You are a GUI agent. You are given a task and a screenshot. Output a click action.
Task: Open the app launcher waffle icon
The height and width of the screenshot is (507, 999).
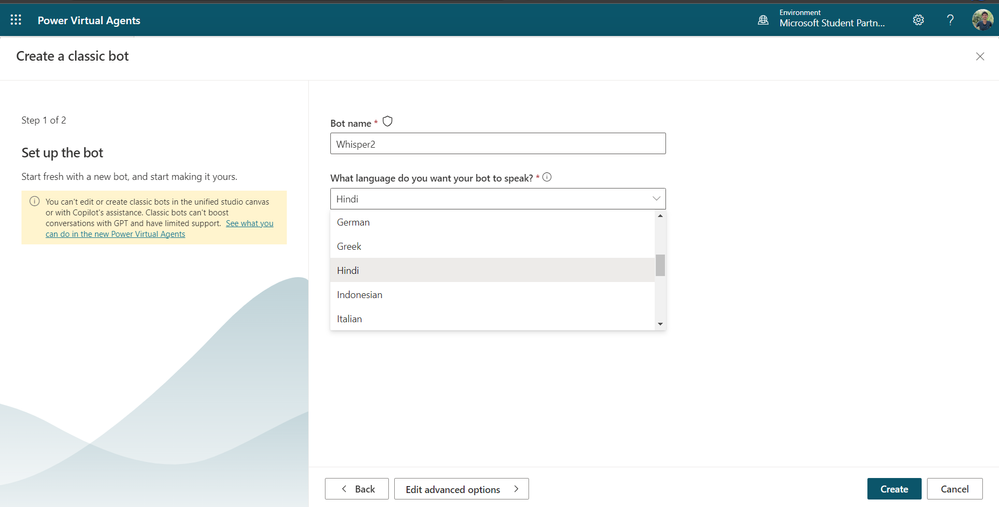[16, 20]
